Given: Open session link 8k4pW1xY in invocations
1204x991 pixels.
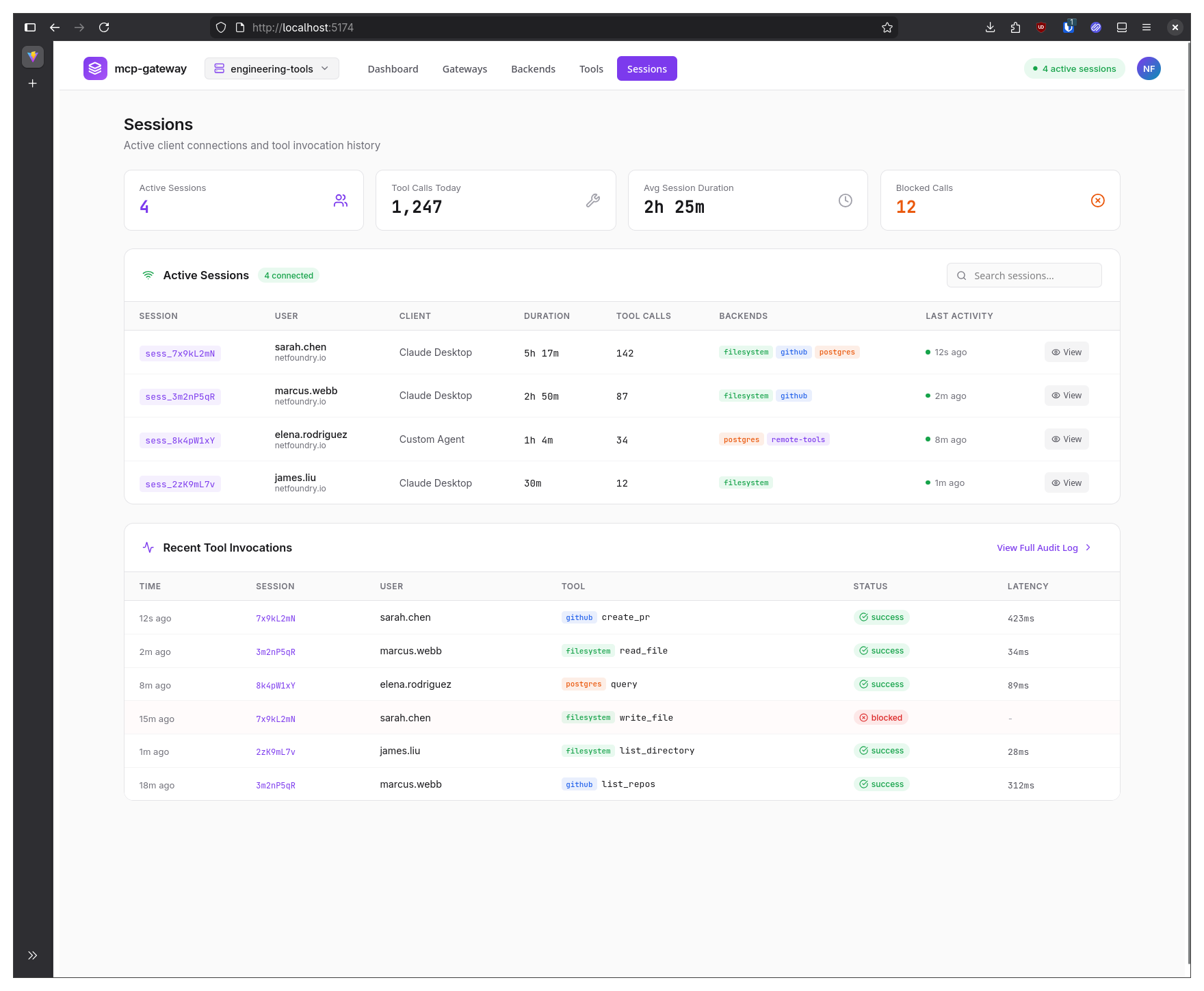Looking at the screenshot, I should click(x=276, y=685).
